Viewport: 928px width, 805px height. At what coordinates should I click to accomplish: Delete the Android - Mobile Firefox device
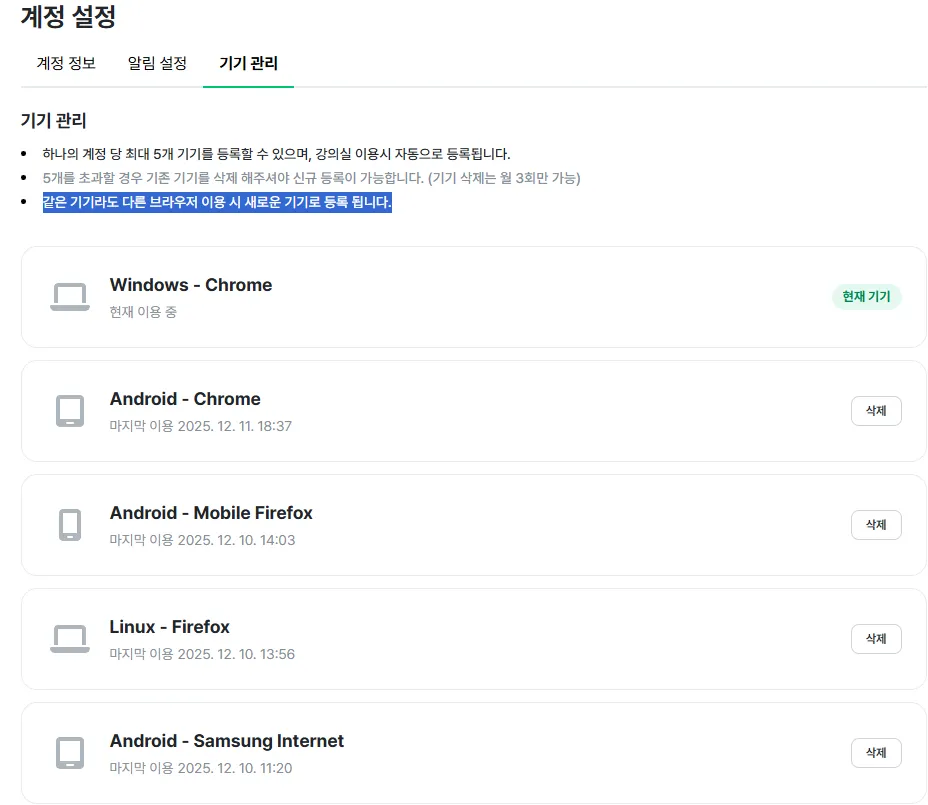tap(875, 525)
